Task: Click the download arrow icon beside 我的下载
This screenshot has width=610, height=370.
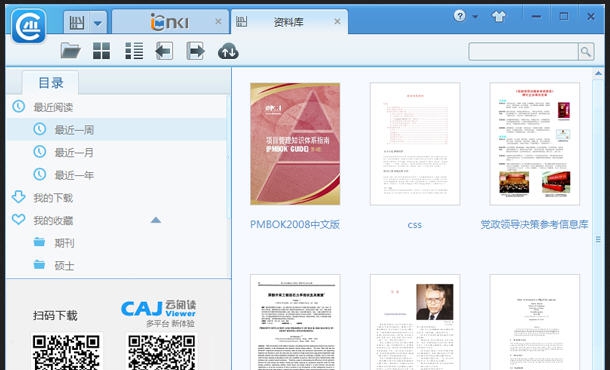Action: point(18,197)
